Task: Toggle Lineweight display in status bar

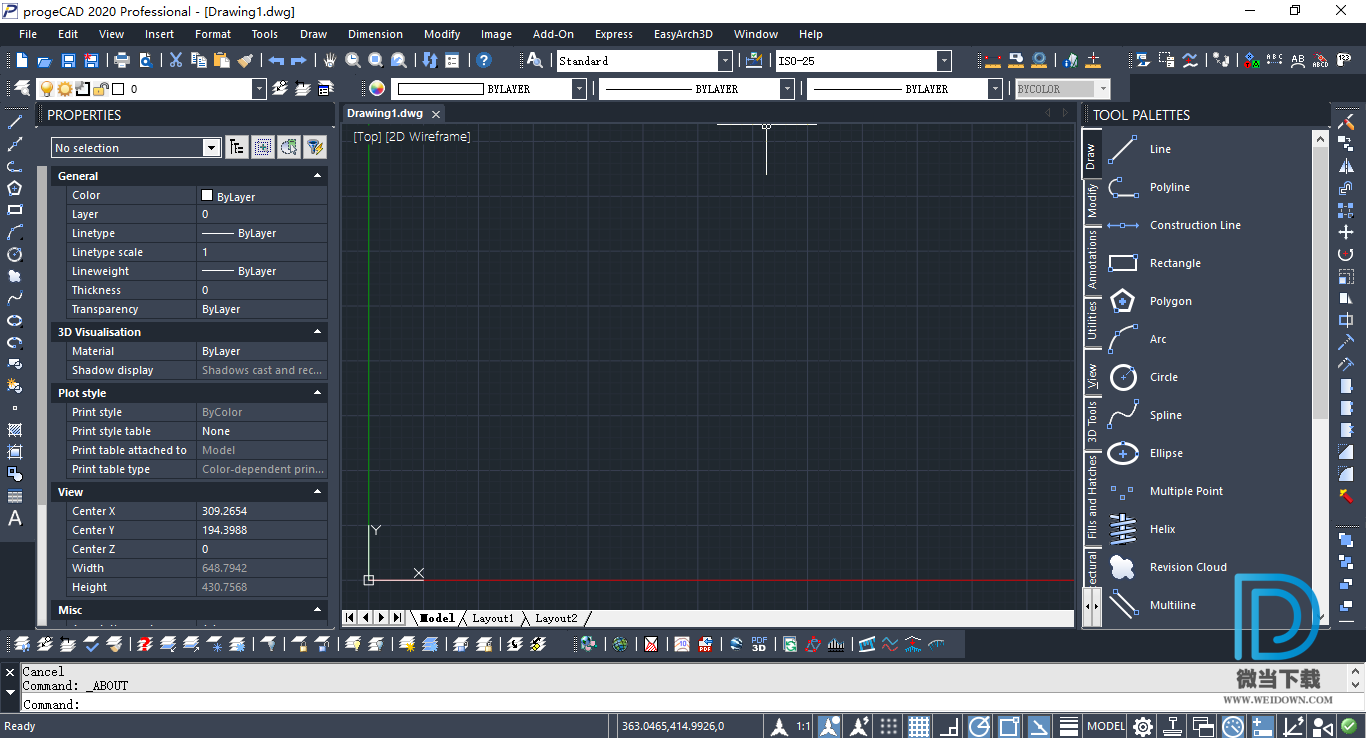Action: click(x=1069, y=726)
